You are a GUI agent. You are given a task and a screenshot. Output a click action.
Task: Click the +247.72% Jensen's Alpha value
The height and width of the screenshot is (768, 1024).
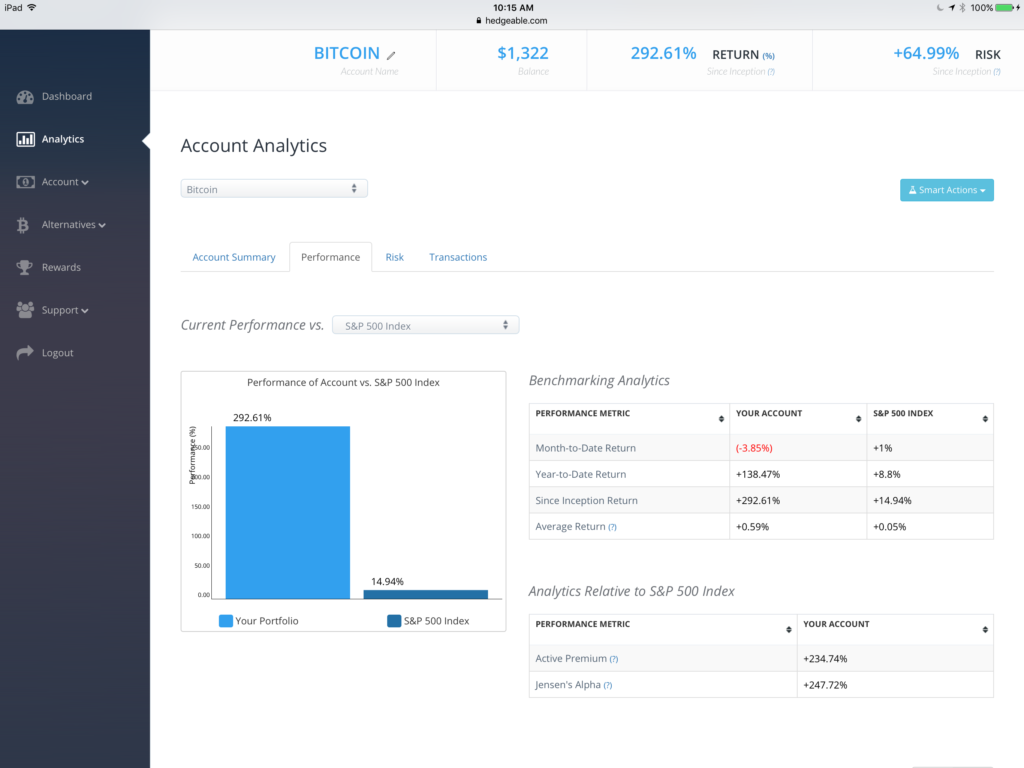(825, 685)
